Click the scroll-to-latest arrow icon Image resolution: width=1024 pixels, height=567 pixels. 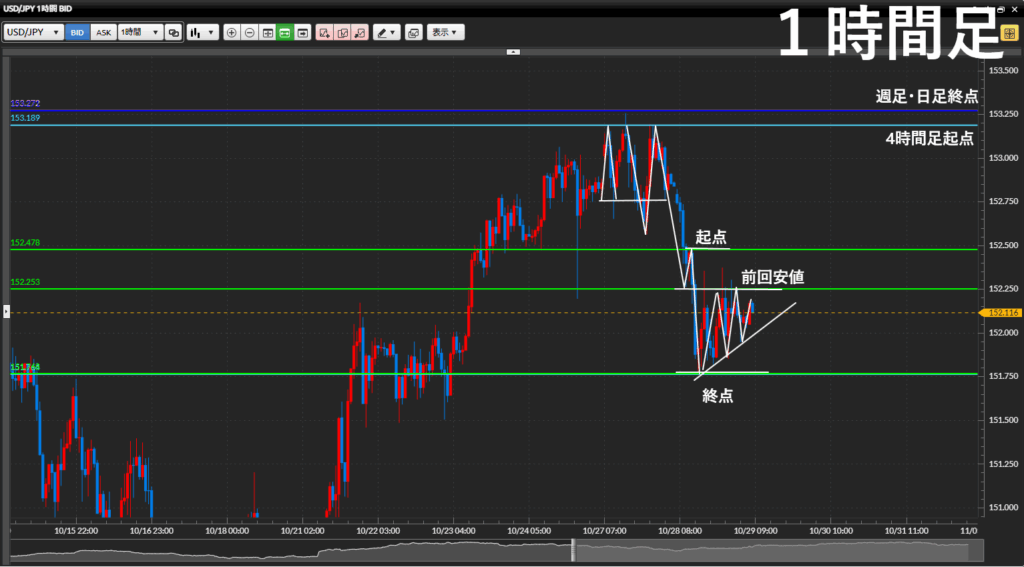301,32
